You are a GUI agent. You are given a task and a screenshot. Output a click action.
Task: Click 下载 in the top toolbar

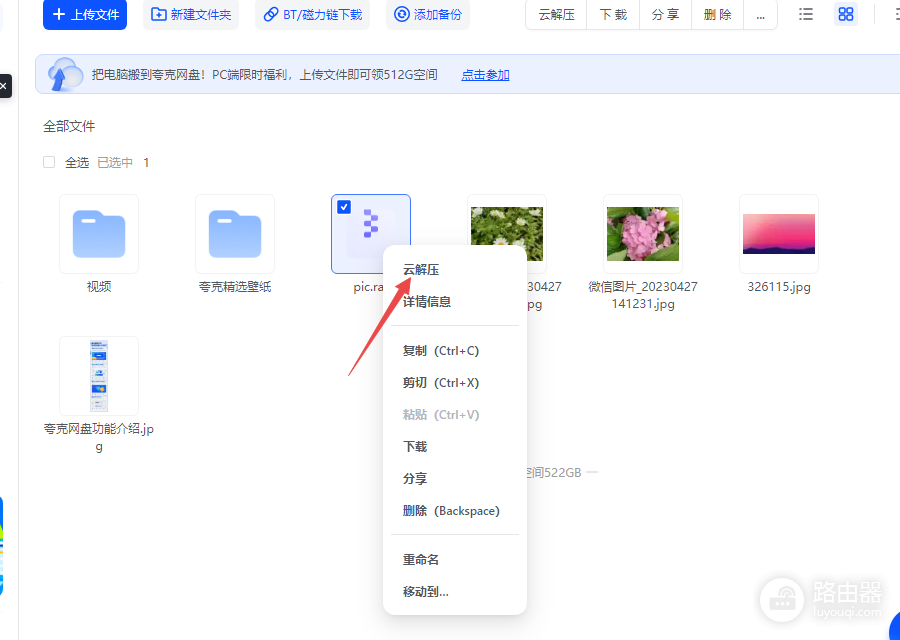coord(613,14)
